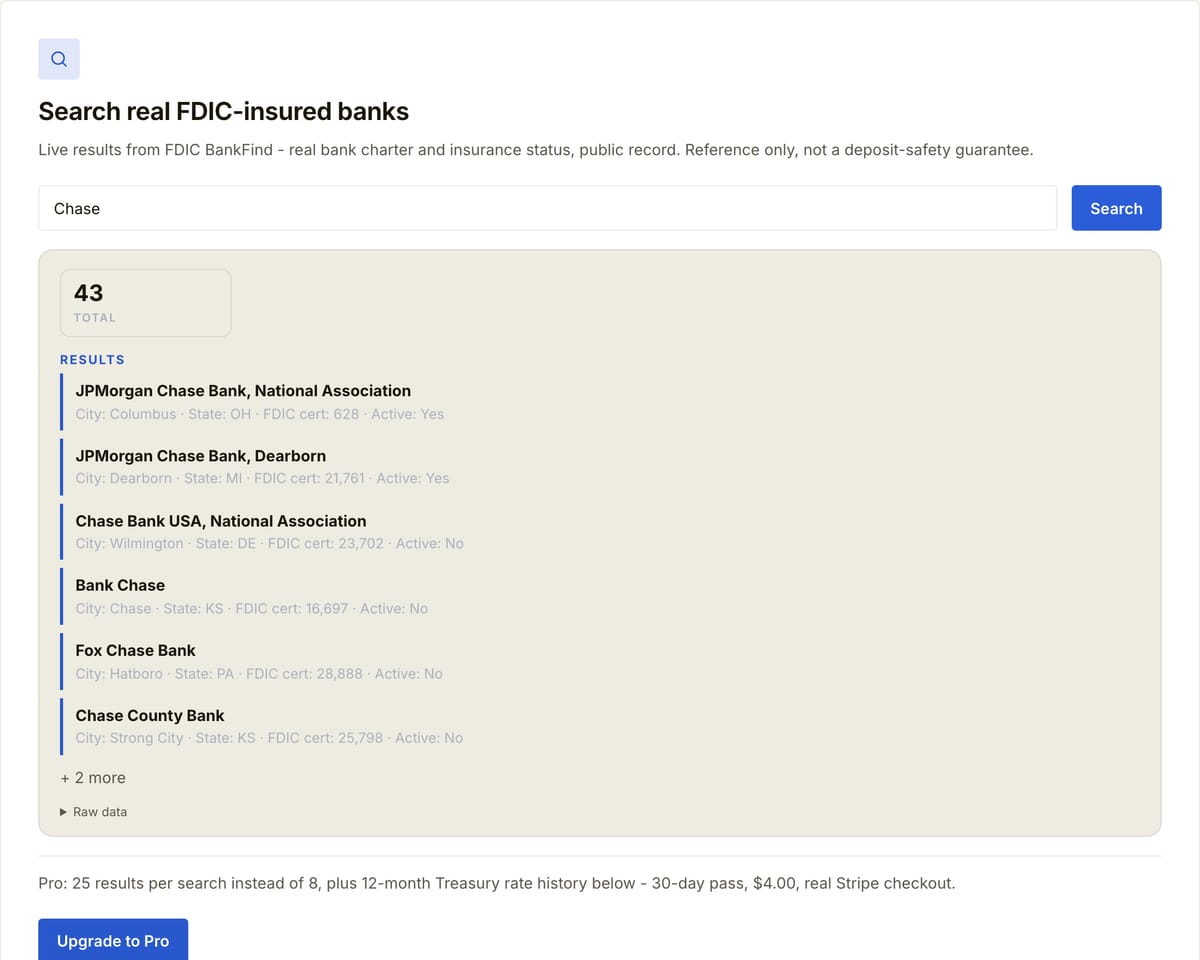
Task: Select the Chase County Bank result title
Action: 150,715
